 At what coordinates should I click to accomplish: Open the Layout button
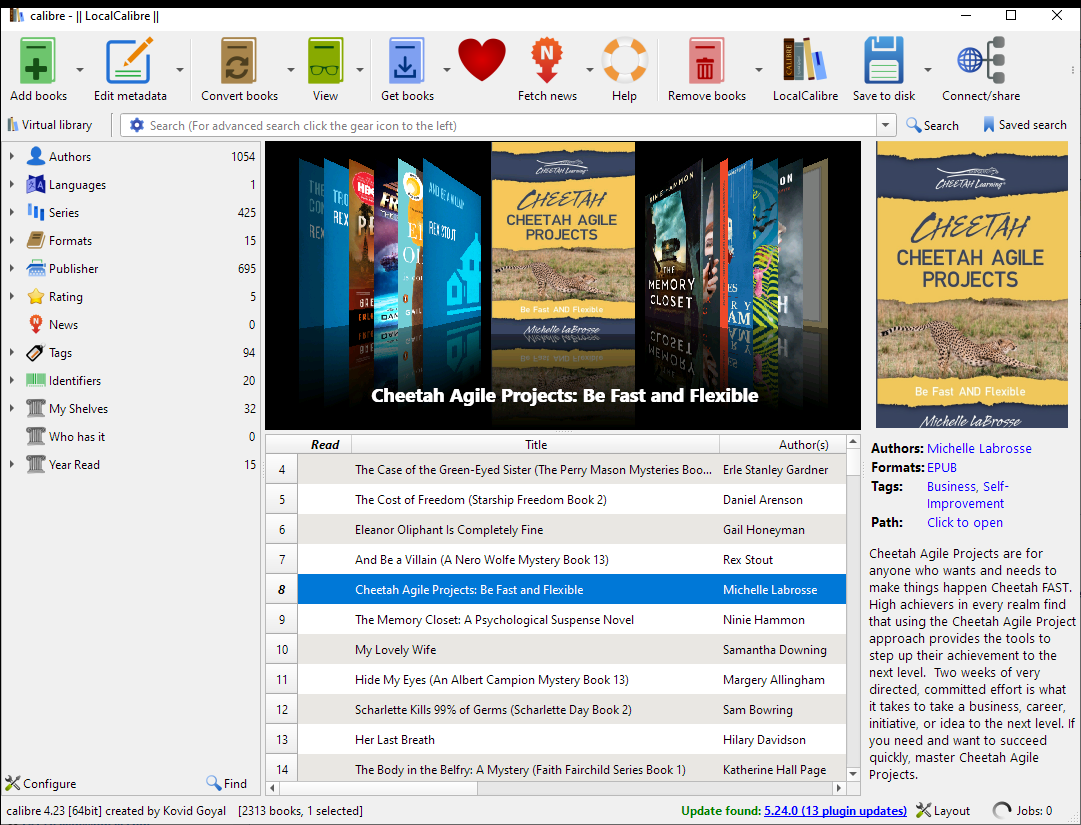pos(942,811)
